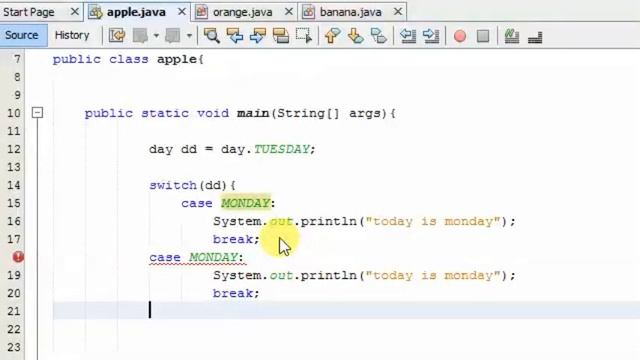Click the Comment lines icon
The image size is (640, 360).
(511, 36)
